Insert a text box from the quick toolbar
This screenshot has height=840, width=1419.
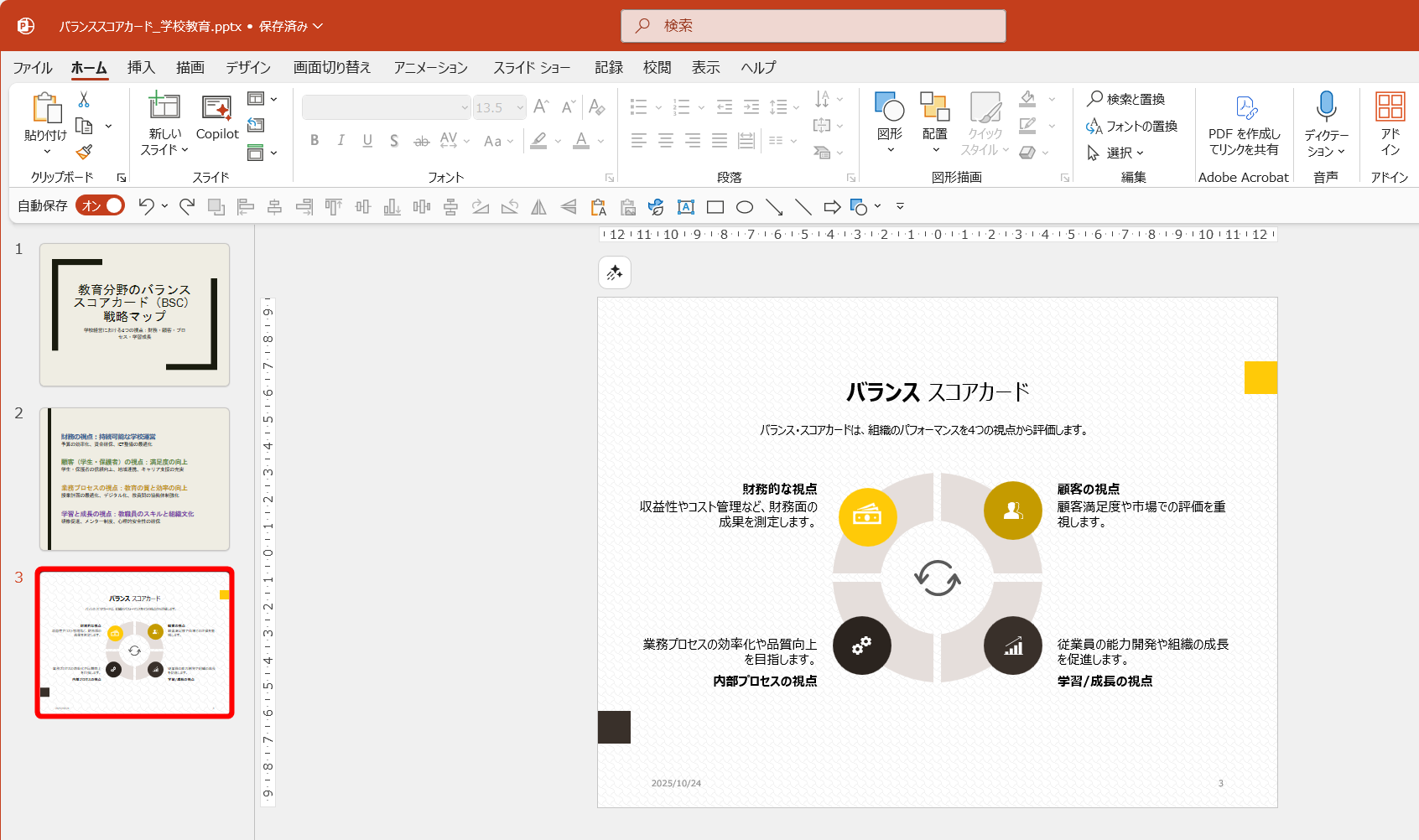coord(685,206)
